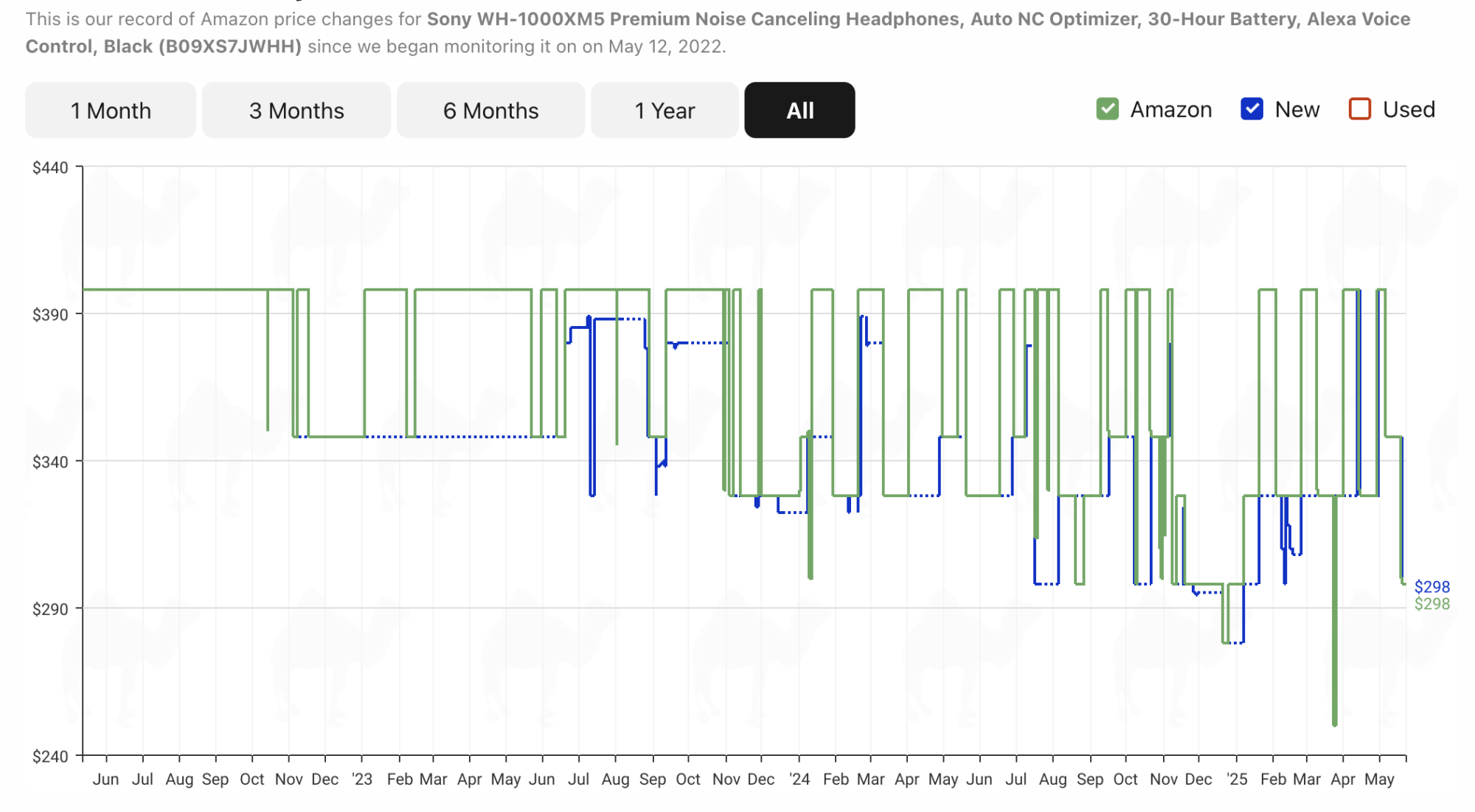Screen dimensions: 1475x812
Task: Enable the Used price checkbox
Action: [x=1359, y=109]
